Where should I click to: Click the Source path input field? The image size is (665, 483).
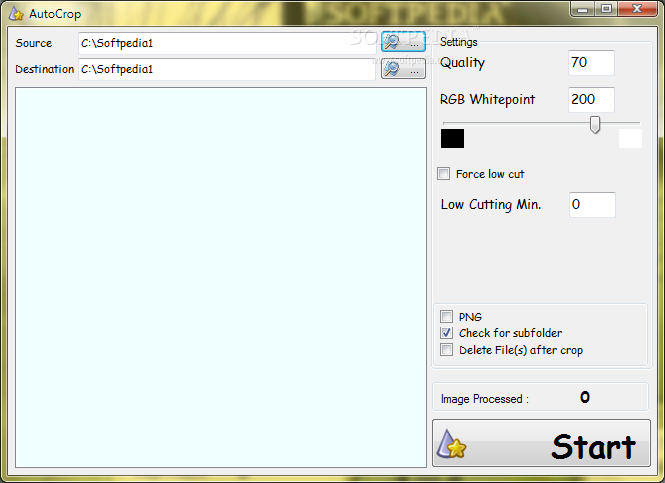click(x=227, y=43)
